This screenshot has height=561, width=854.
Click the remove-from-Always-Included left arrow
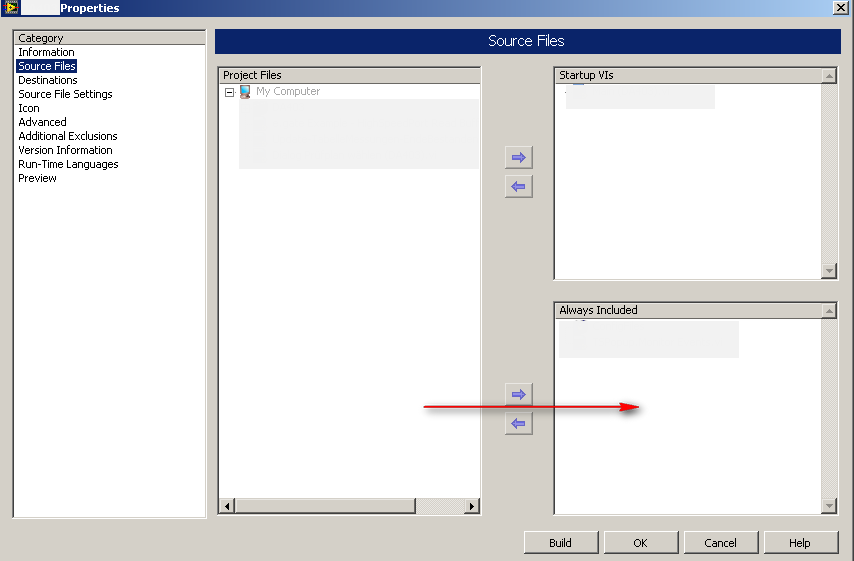click(x=518, y=424)
